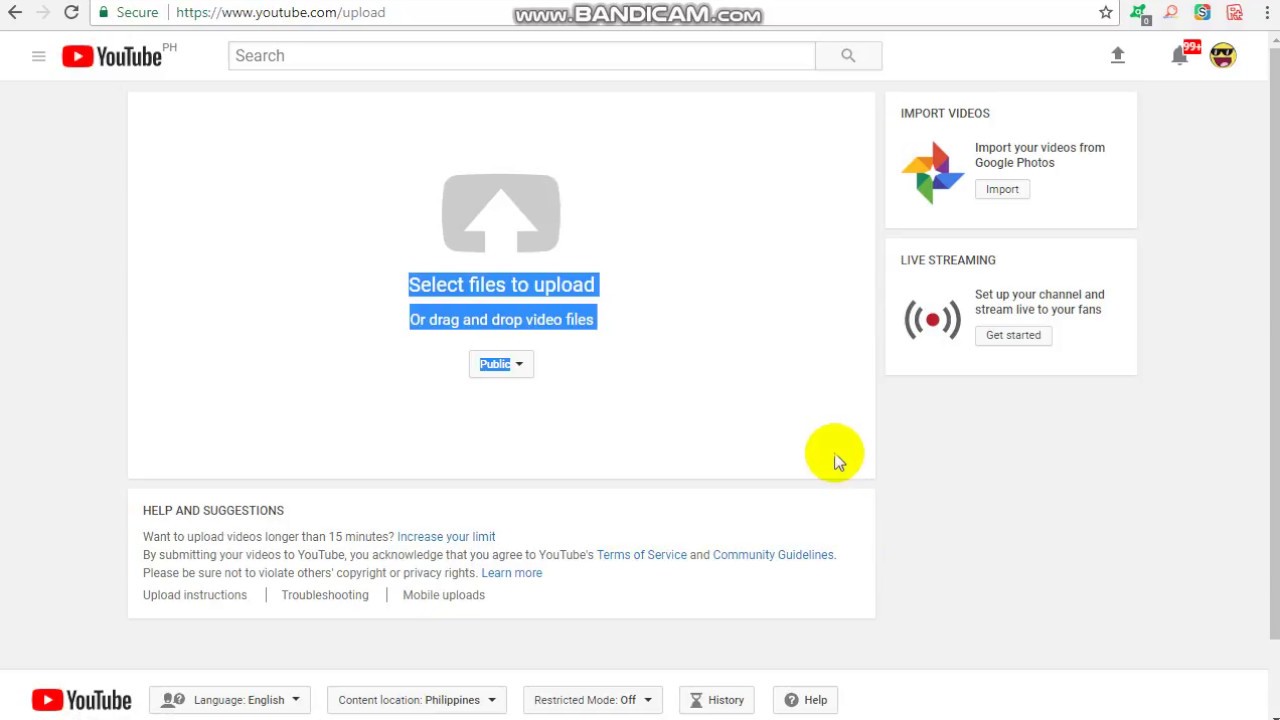Open Chrome's three-dot menu
This screenshot has height=720, width=1280.
1267,12
